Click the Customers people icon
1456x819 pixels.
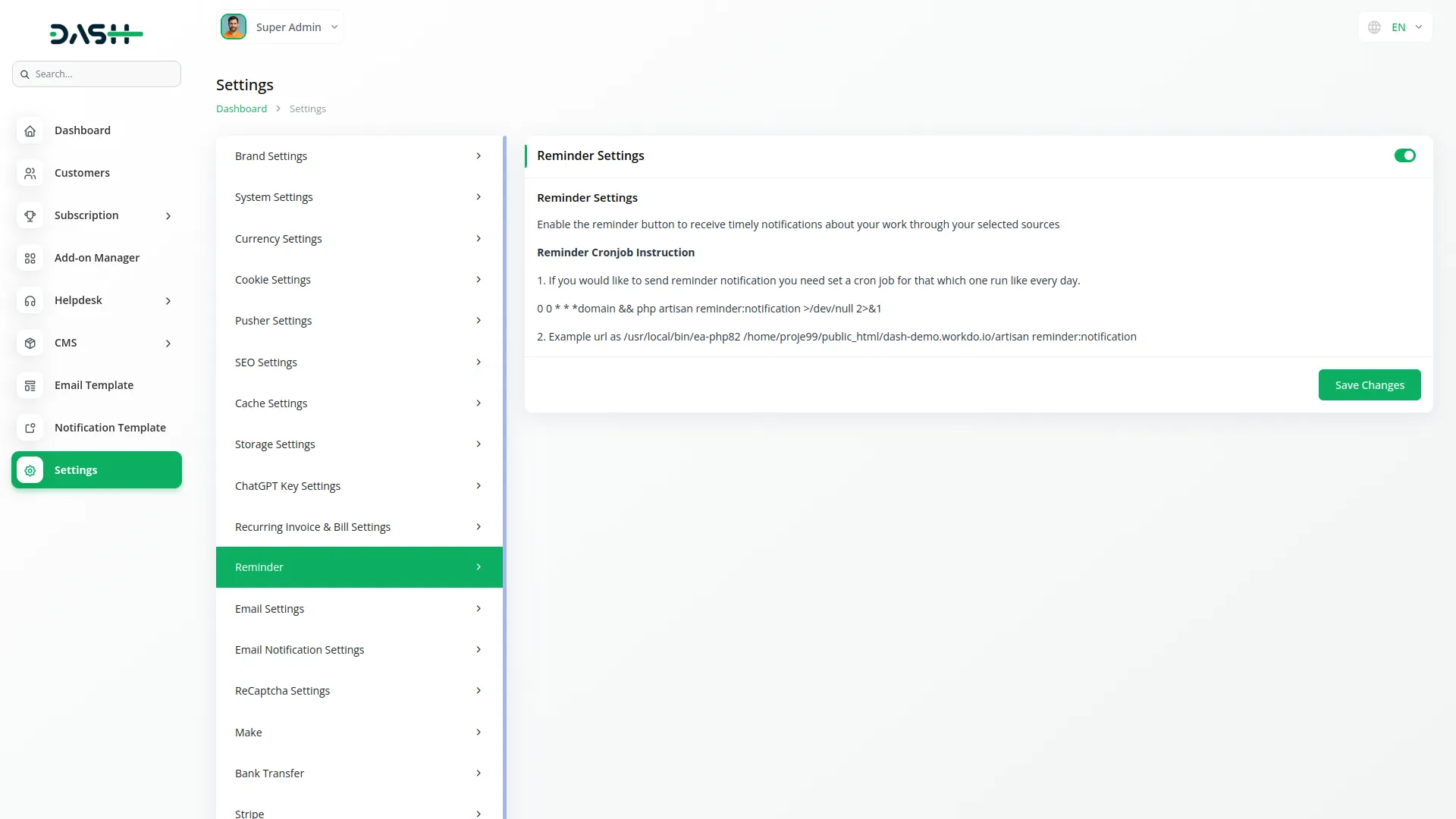(x=30, y=174)
